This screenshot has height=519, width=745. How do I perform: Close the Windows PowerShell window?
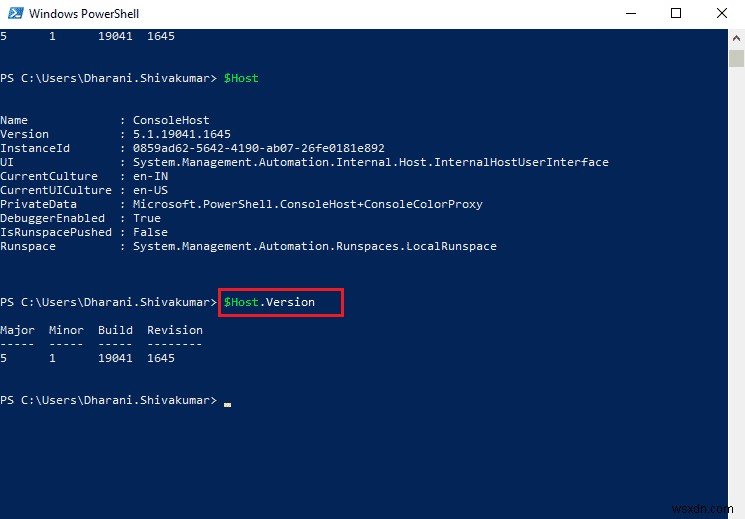point(722,14)
